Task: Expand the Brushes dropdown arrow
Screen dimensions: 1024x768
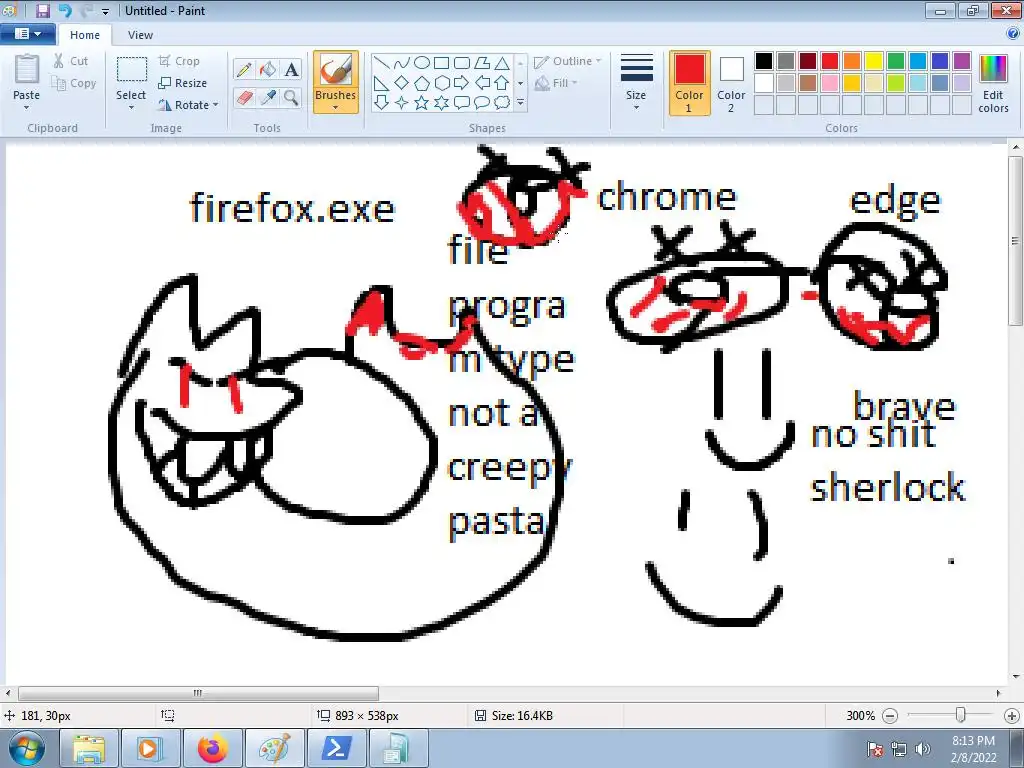Action: (x=335, y=108)
